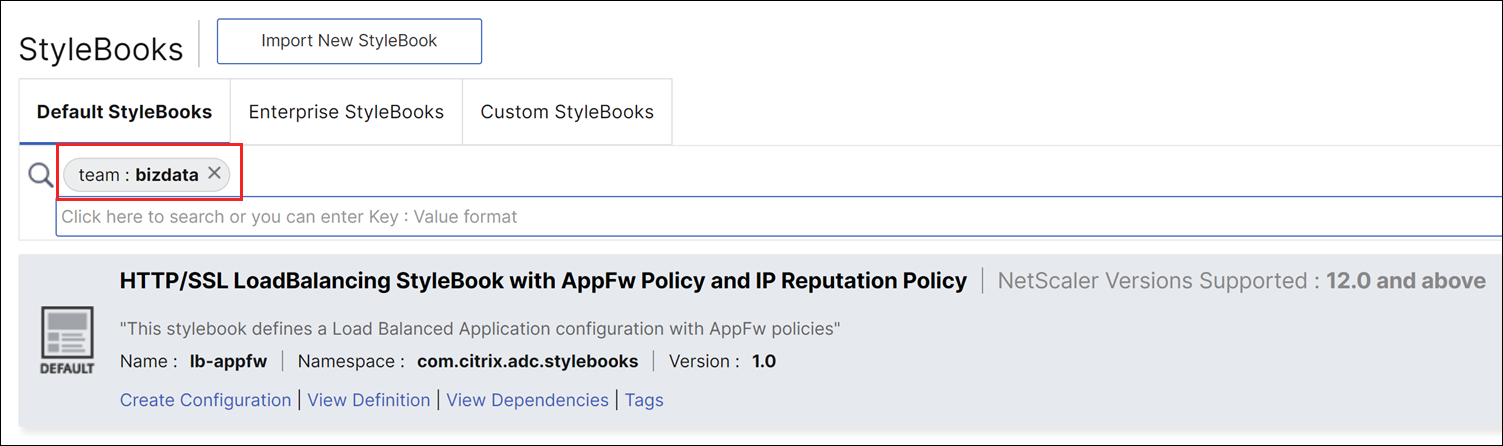The width and height of the screenshot is (1503, 446).
Task: Open the View Dependencies link
Action: click(x=527, y=400)
